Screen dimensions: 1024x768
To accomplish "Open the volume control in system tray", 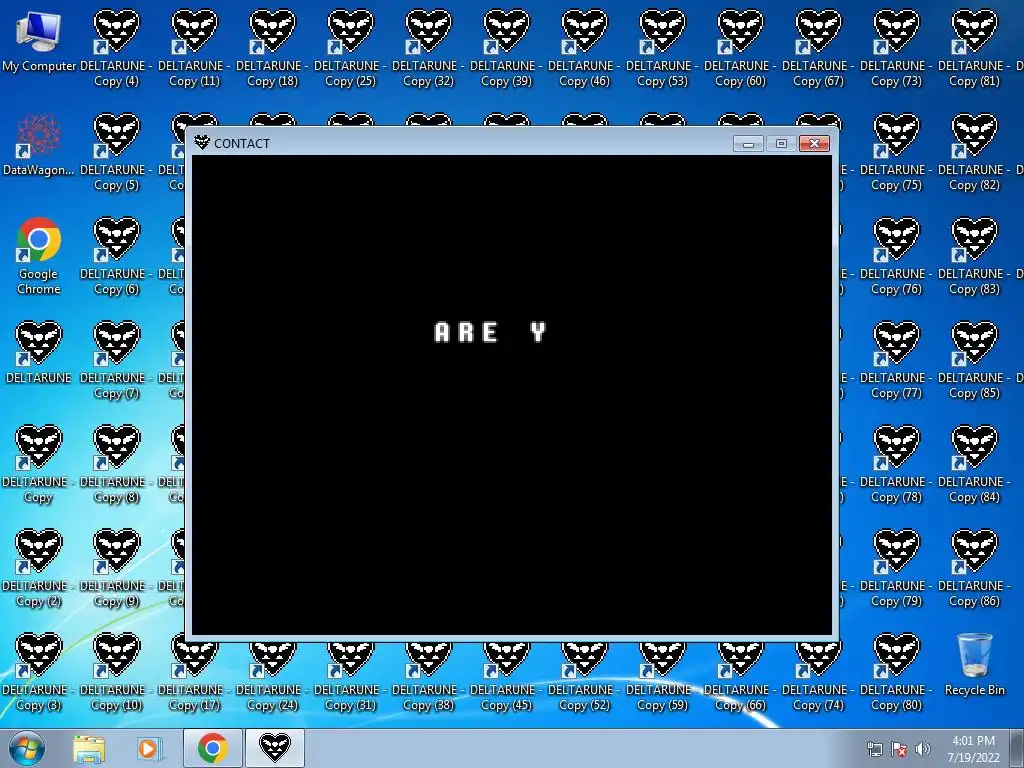I will [923, 749].
